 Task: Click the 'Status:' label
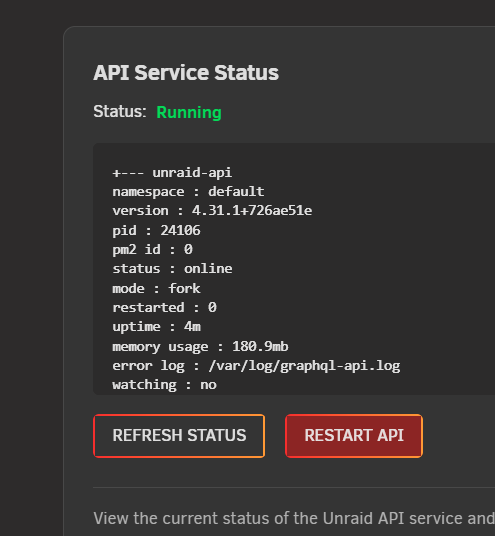120,112
